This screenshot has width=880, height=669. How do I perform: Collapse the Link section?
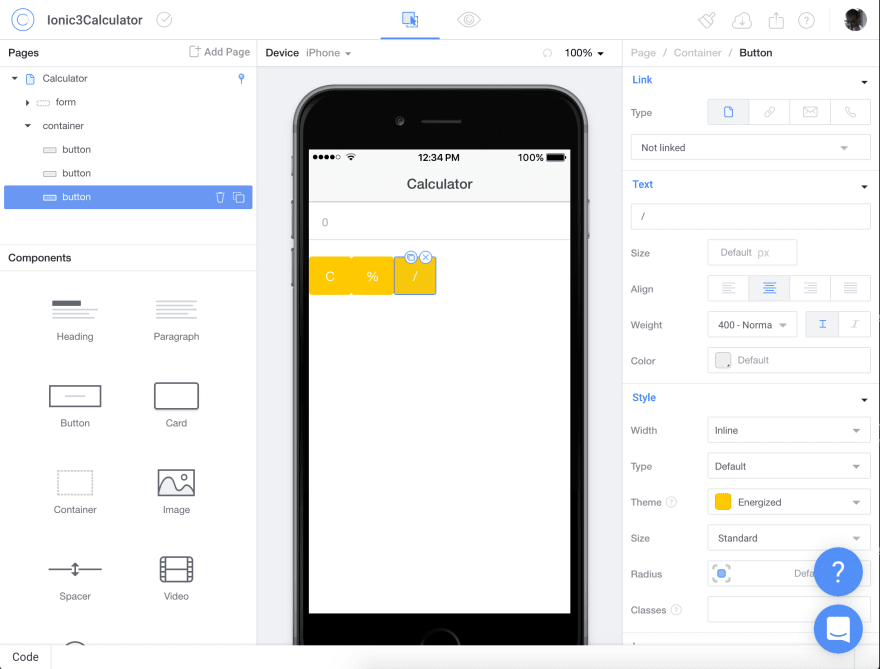pos(864,83)
